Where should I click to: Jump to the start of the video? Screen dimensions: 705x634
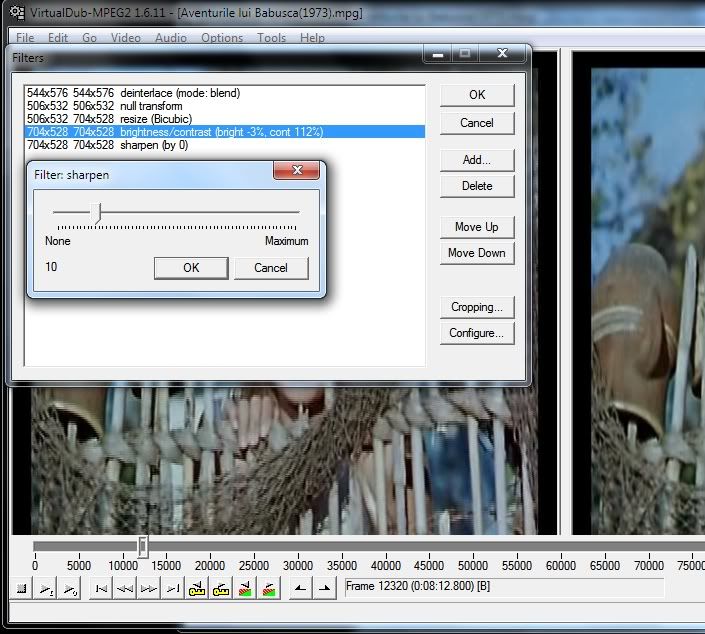coord(101,589)
